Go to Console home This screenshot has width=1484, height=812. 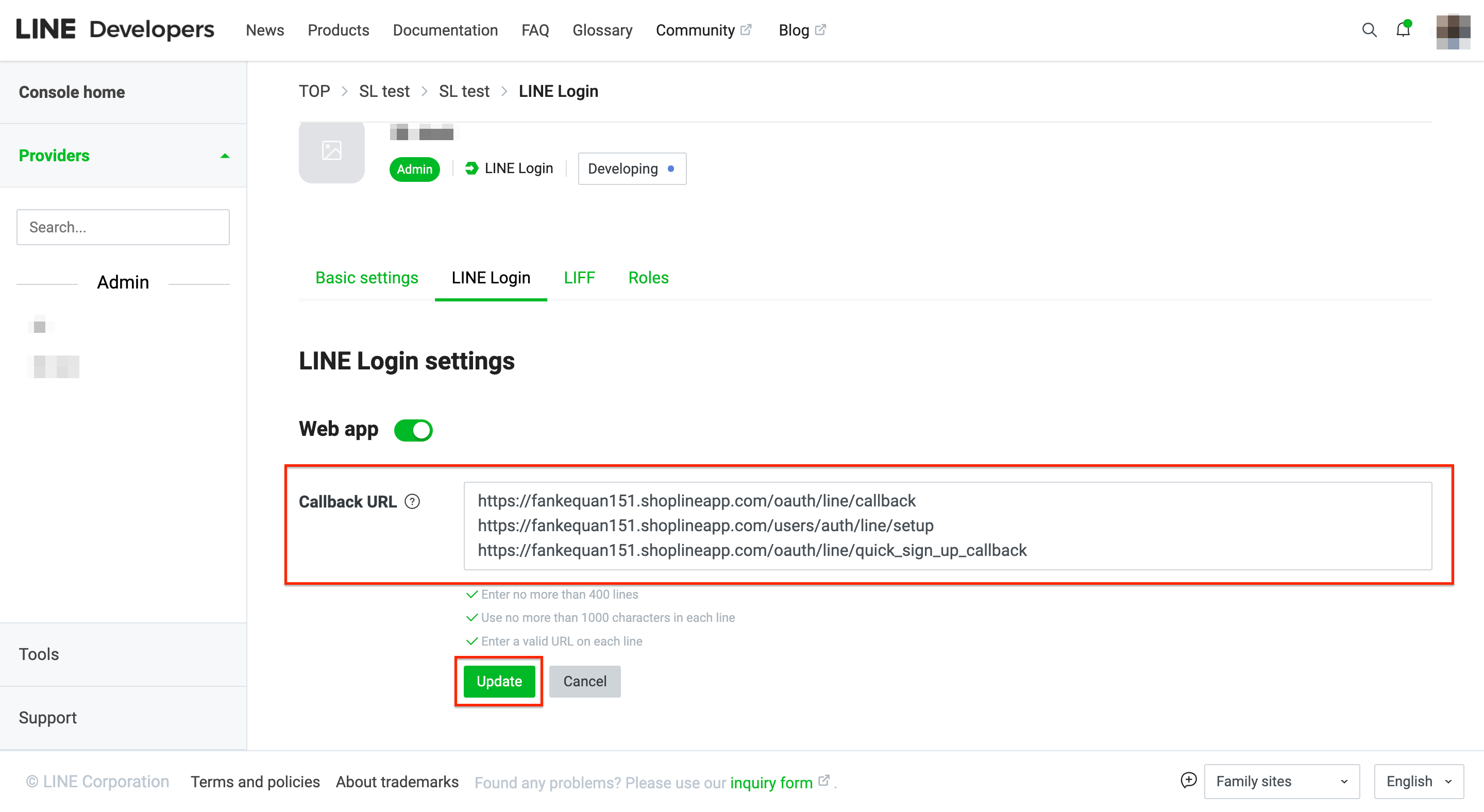tap(72, 92)
